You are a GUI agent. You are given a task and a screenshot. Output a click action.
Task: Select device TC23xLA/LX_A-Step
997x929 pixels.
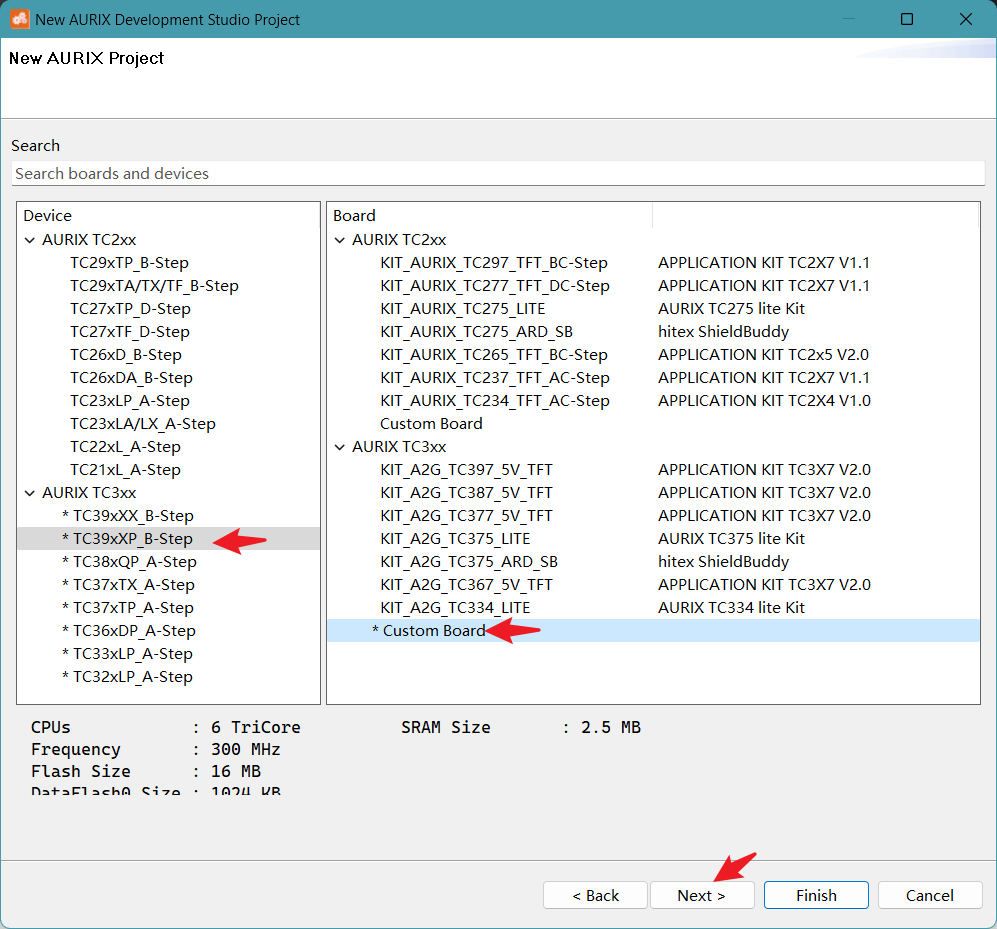point(142,423)
